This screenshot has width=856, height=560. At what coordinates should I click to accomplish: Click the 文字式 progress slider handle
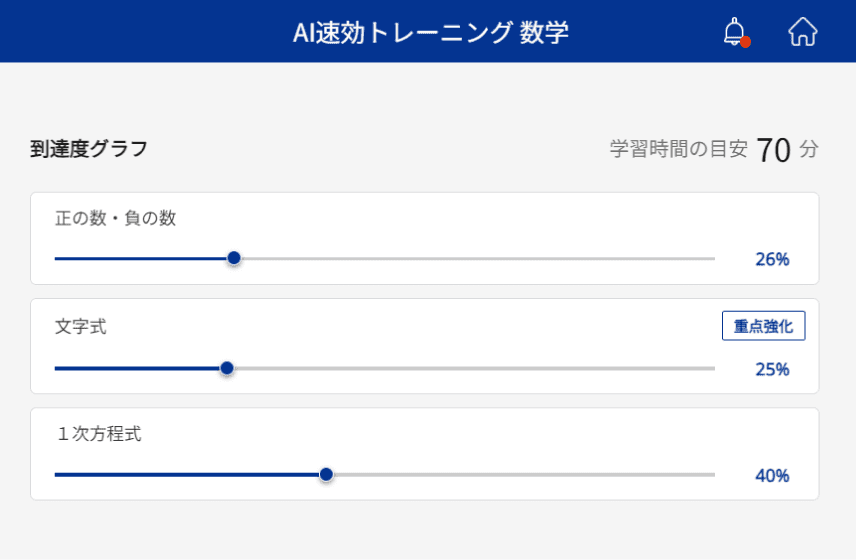coord(227,368)
